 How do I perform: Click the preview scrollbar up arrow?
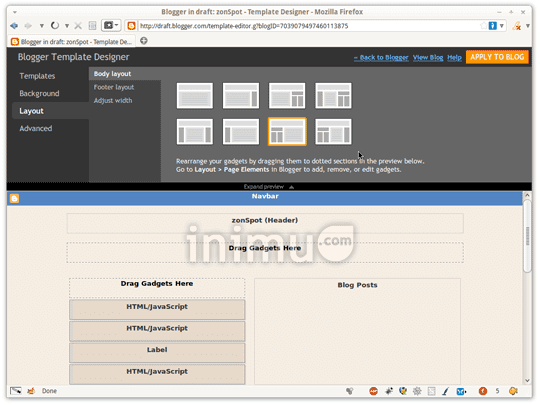coord(527,195)
